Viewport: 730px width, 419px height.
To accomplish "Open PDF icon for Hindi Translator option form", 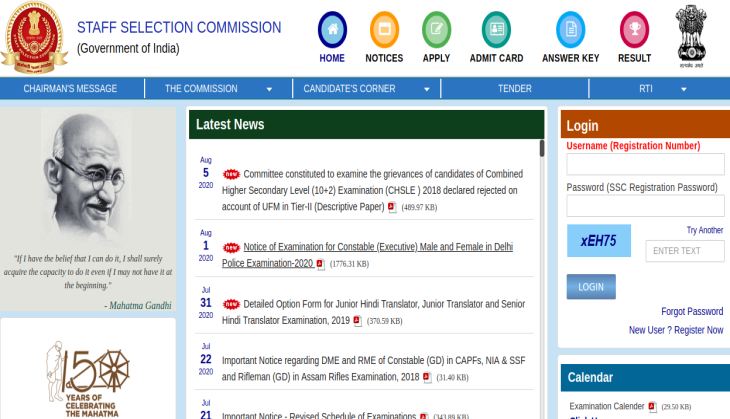I will click(357, 321).
